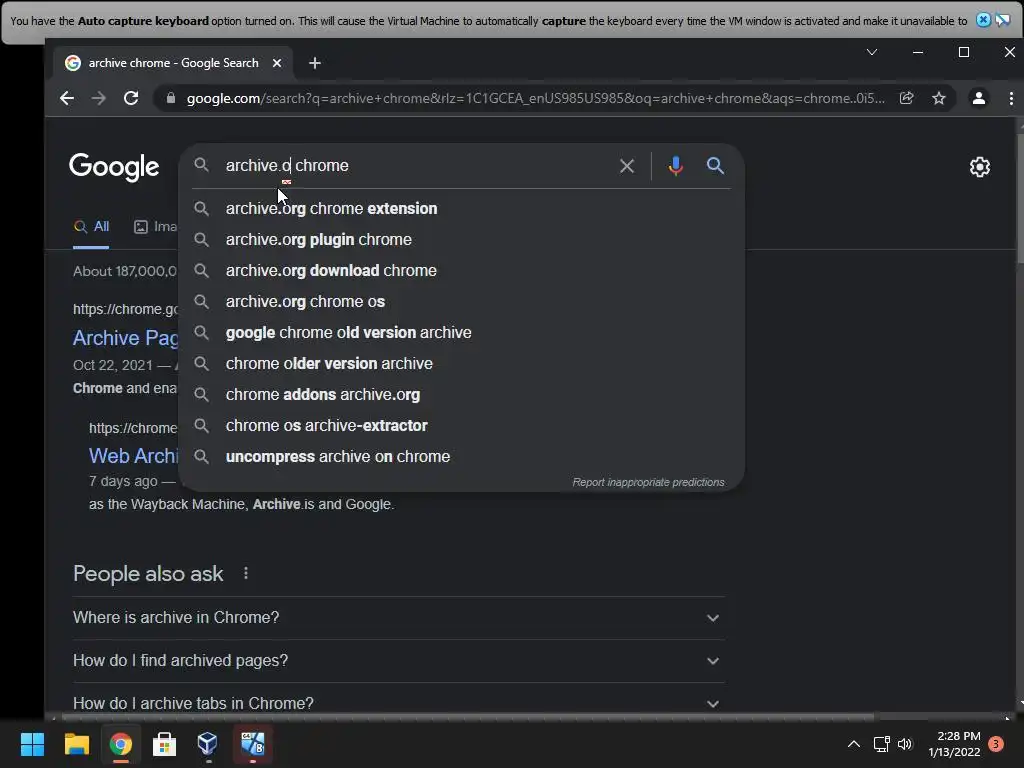Open the Chrome profile avatar

click(x=978, y=98)
